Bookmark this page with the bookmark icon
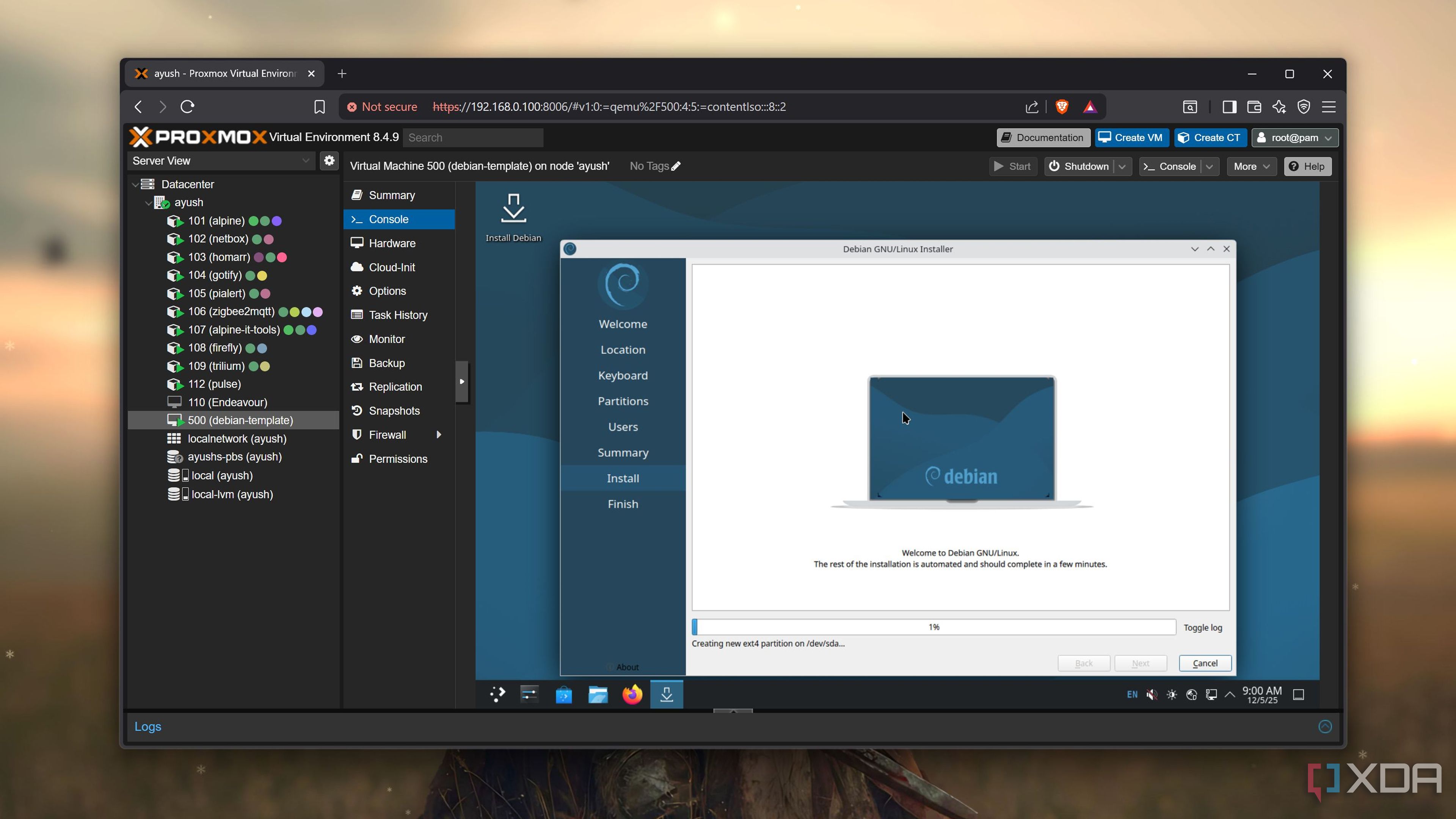 tap(319, 107)
